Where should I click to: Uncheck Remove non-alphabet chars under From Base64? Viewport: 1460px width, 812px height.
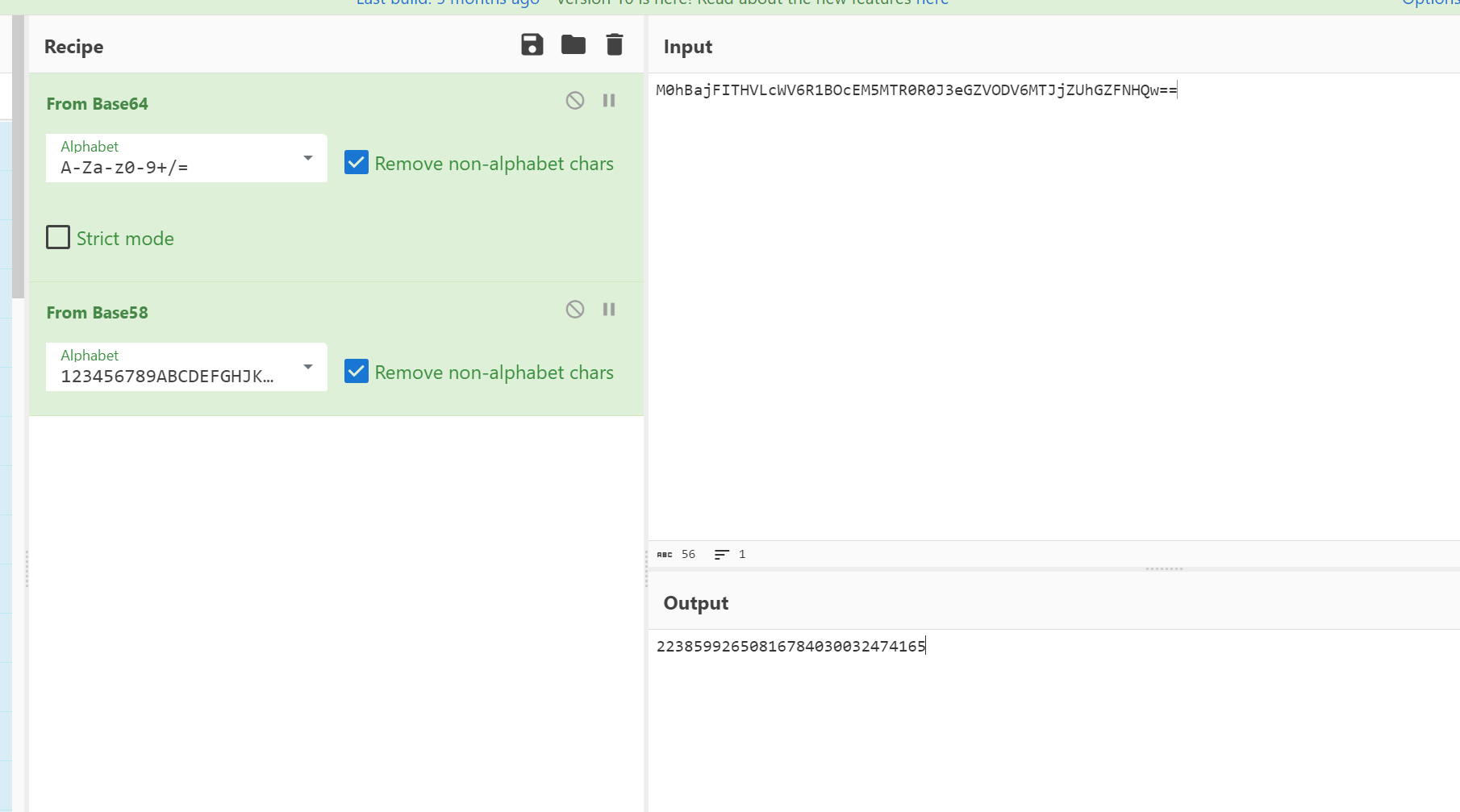[x=357, y=162]
